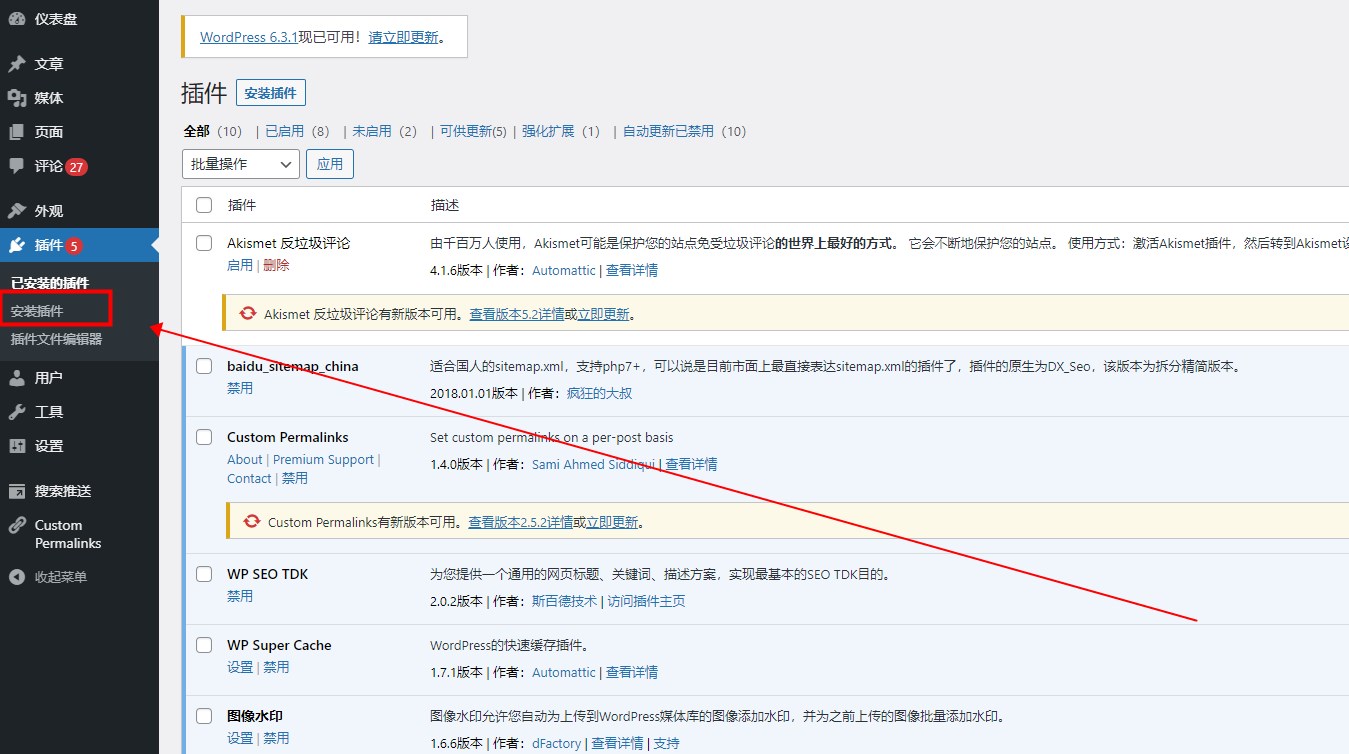Click the wrench icon beside 工具
The width and height of the screenshot is (1349, 754).
click(x=16, y=412)
